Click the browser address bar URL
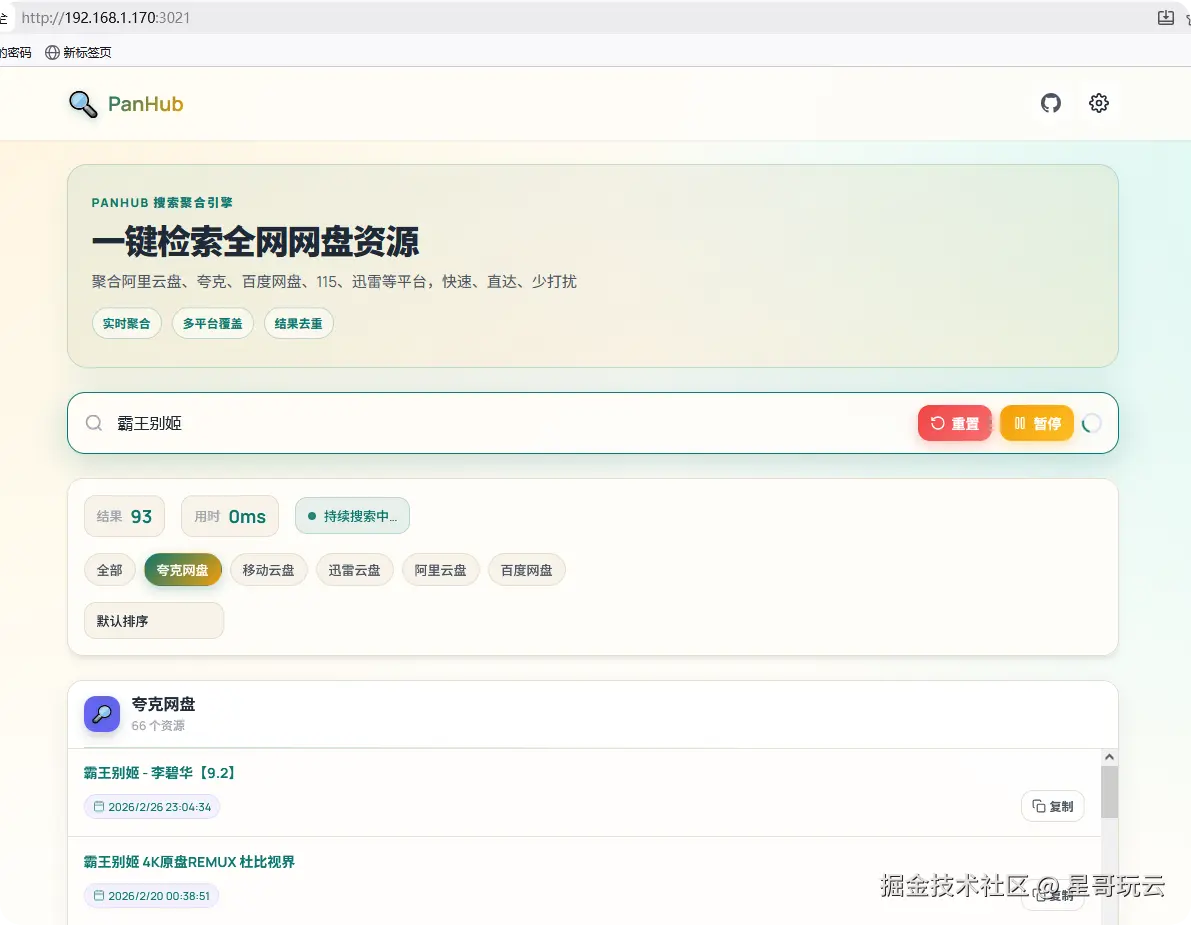Image resolution: width=1191 pixels, height=925 pixels. [106, 17]
